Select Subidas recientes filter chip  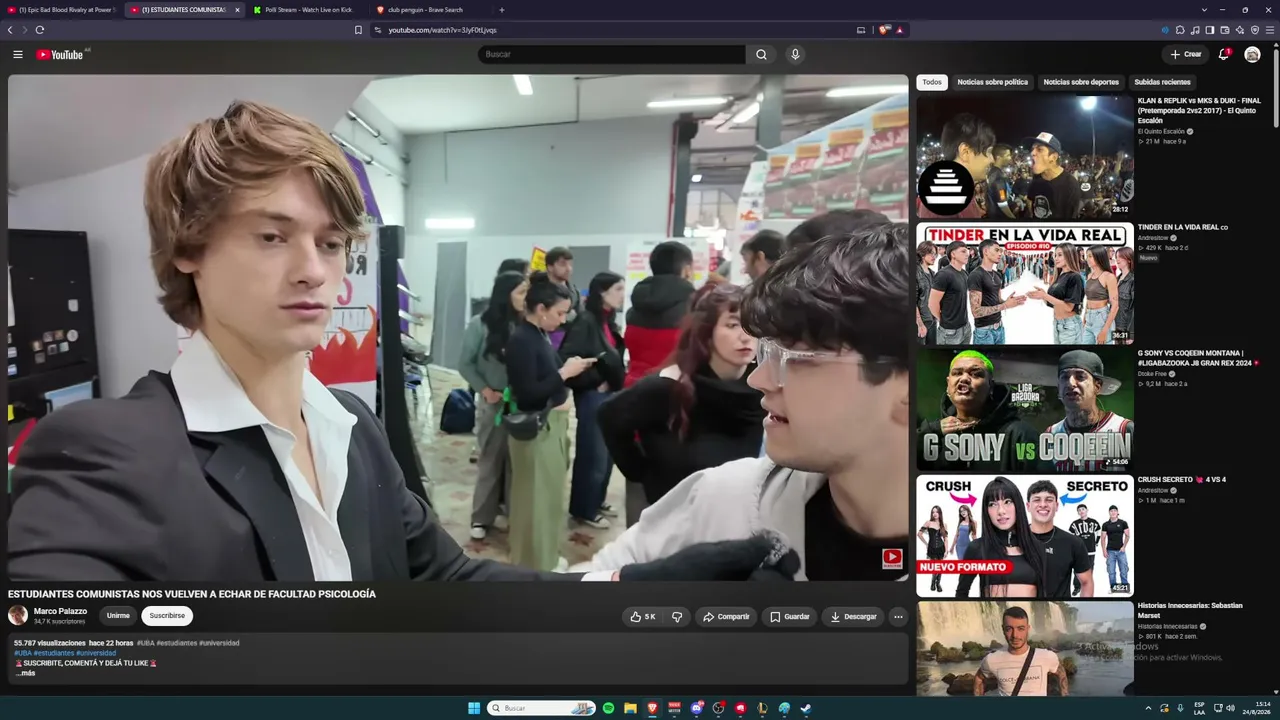[x=1162, y=82]
